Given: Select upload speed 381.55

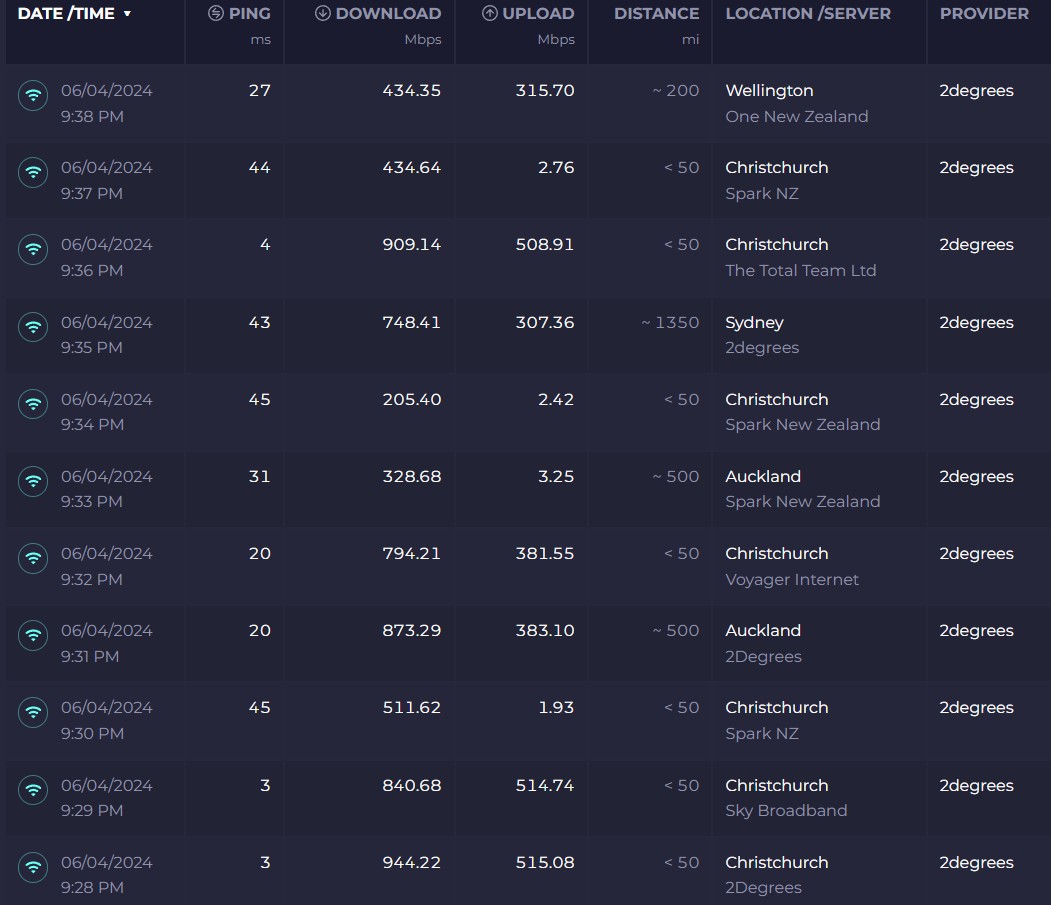Looking at the screenshot, I should point(545,554).
